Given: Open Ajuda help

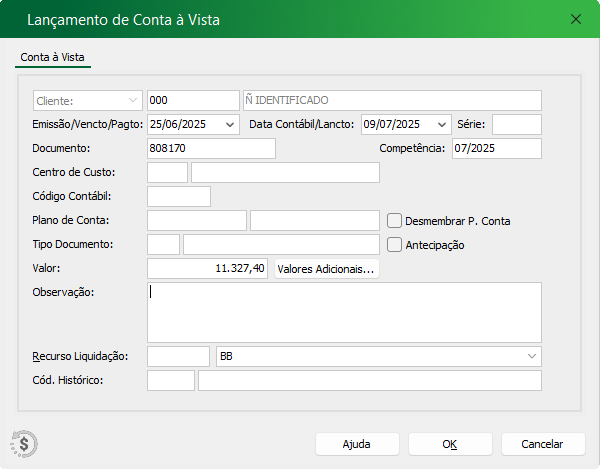Looking at the screenshot, I should 357,444.
